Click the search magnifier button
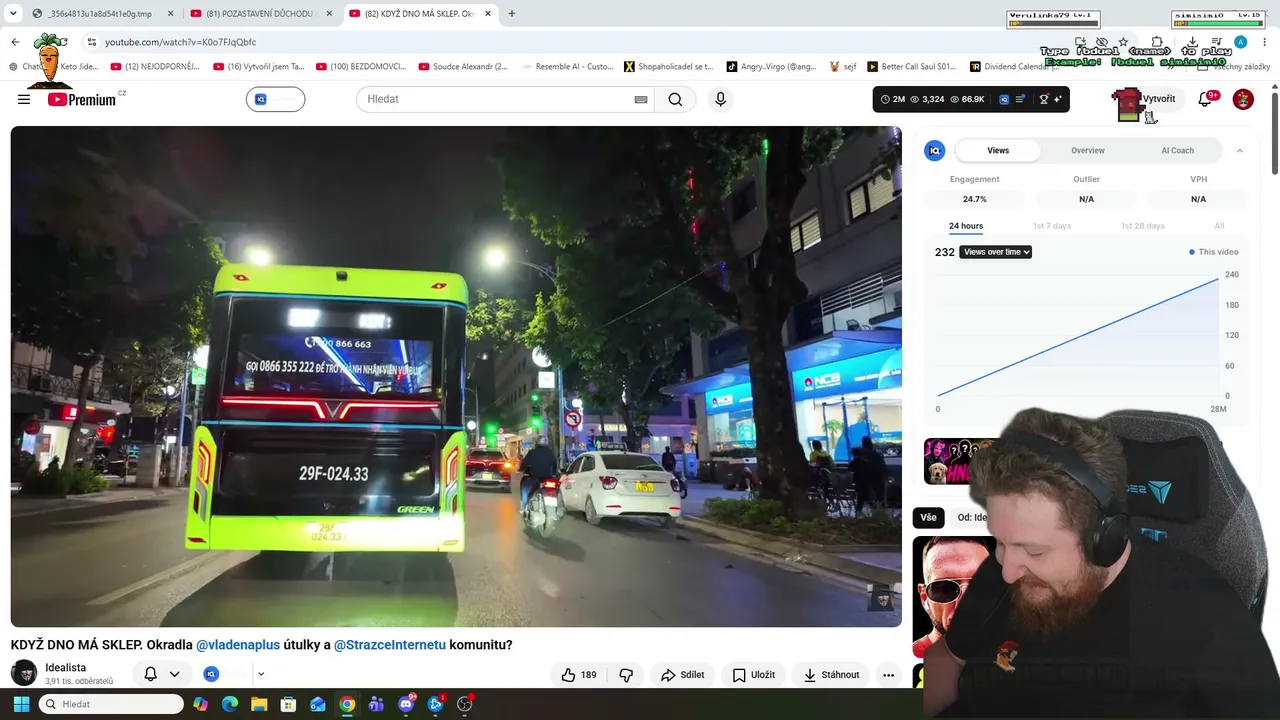1280x720 pixels. (x=675, y=99)
